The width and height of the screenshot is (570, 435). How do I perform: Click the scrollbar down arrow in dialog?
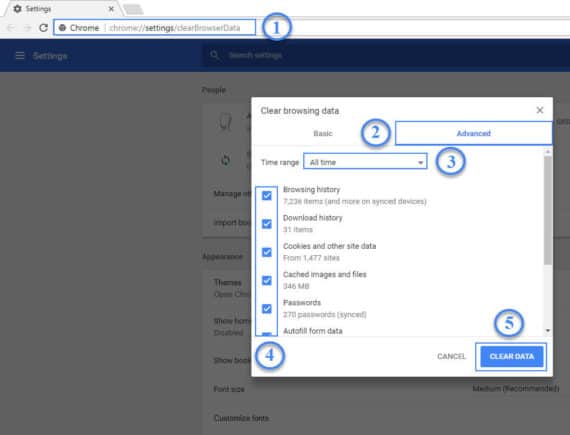(547, 330)
